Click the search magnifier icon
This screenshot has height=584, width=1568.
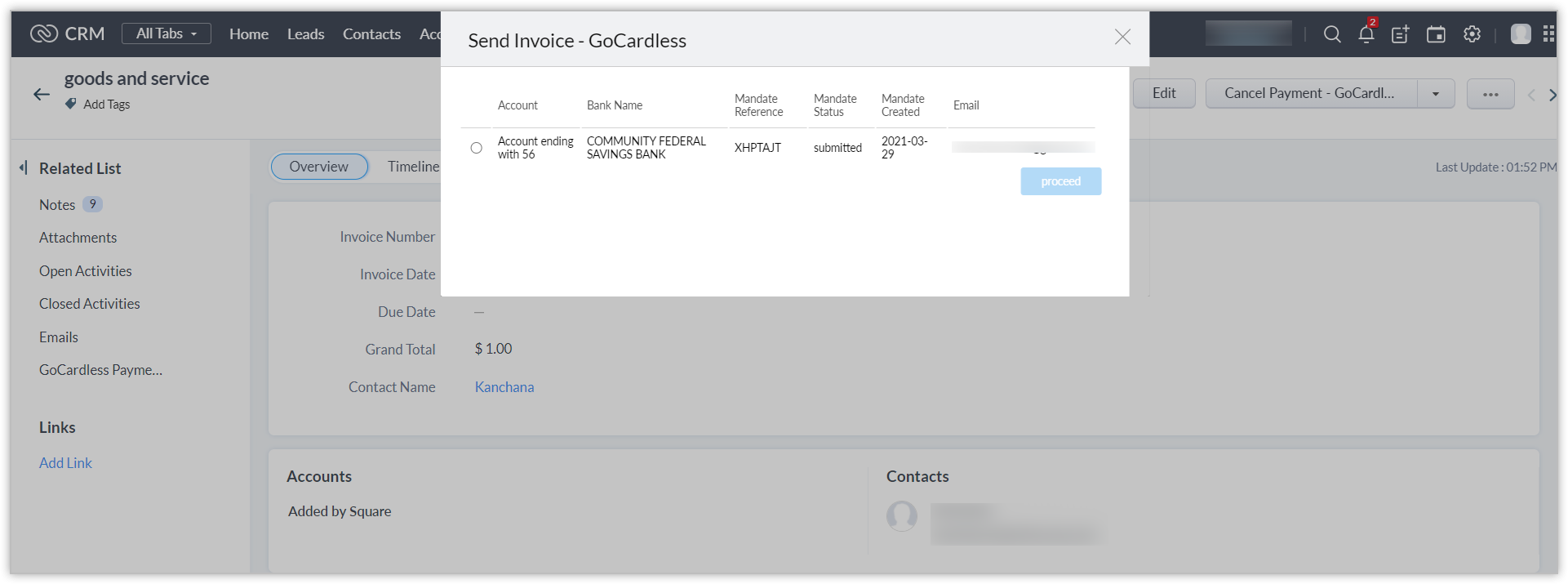tap(1332, 34)
